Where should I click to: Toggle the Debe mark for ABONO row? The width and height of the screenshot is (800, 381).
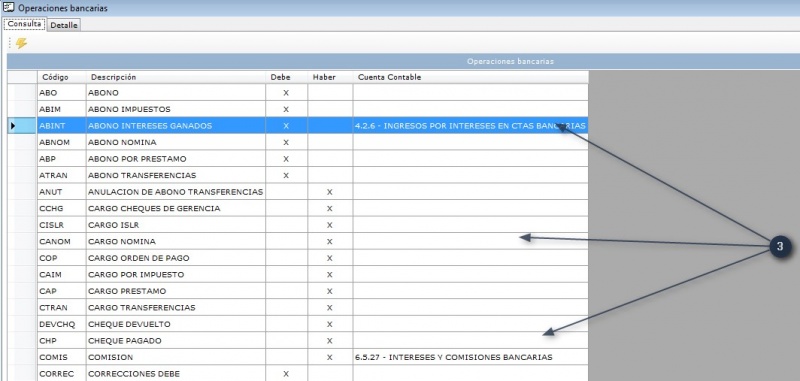click(x=286, y=93)
